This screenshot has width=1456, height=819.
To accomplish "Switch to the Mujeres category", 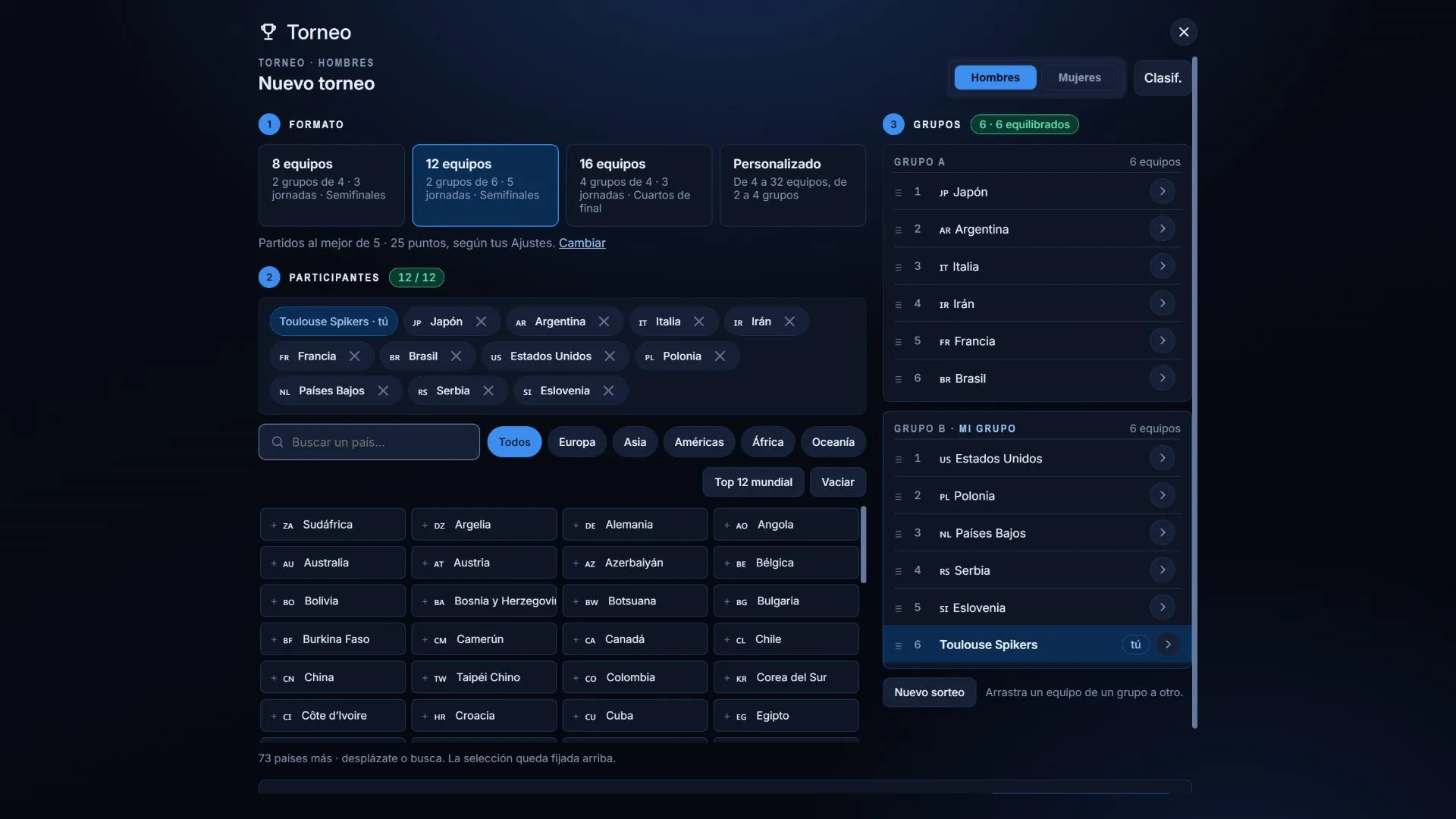I will 1079,77.
